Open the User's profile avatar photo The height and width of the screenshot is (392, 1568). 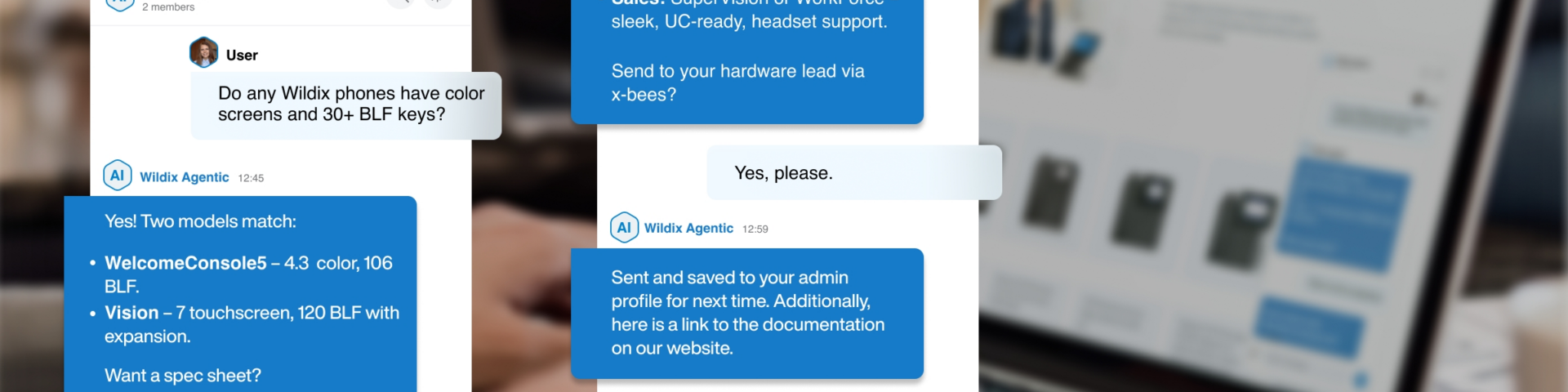tap(203, 53)
